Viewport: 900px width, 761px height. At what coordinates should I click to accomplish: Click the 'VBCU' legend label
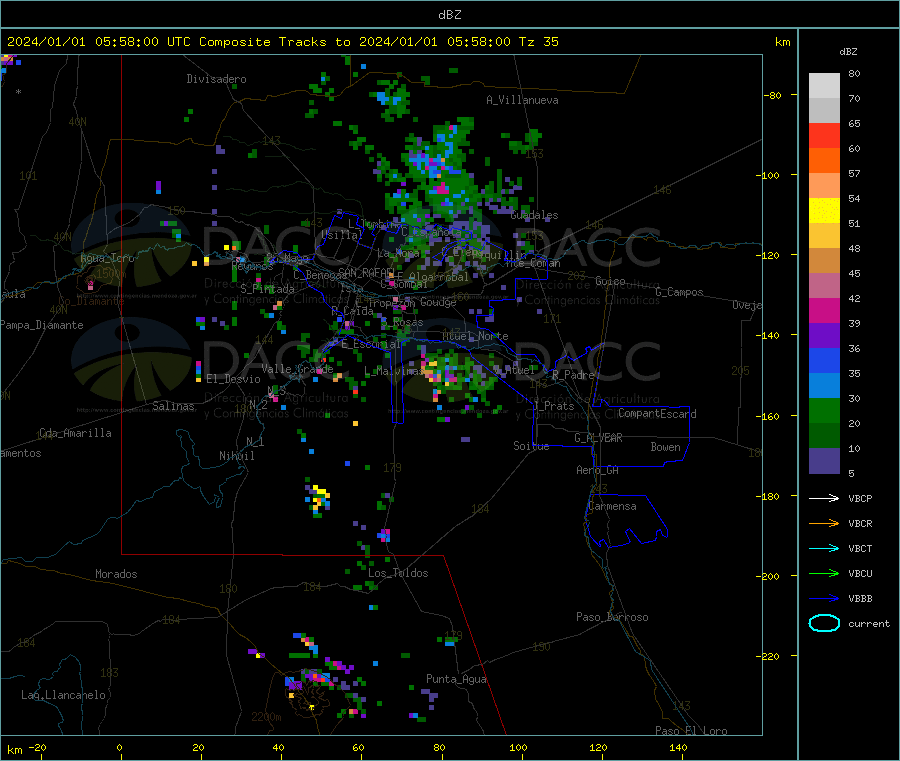tap(860, 574)
